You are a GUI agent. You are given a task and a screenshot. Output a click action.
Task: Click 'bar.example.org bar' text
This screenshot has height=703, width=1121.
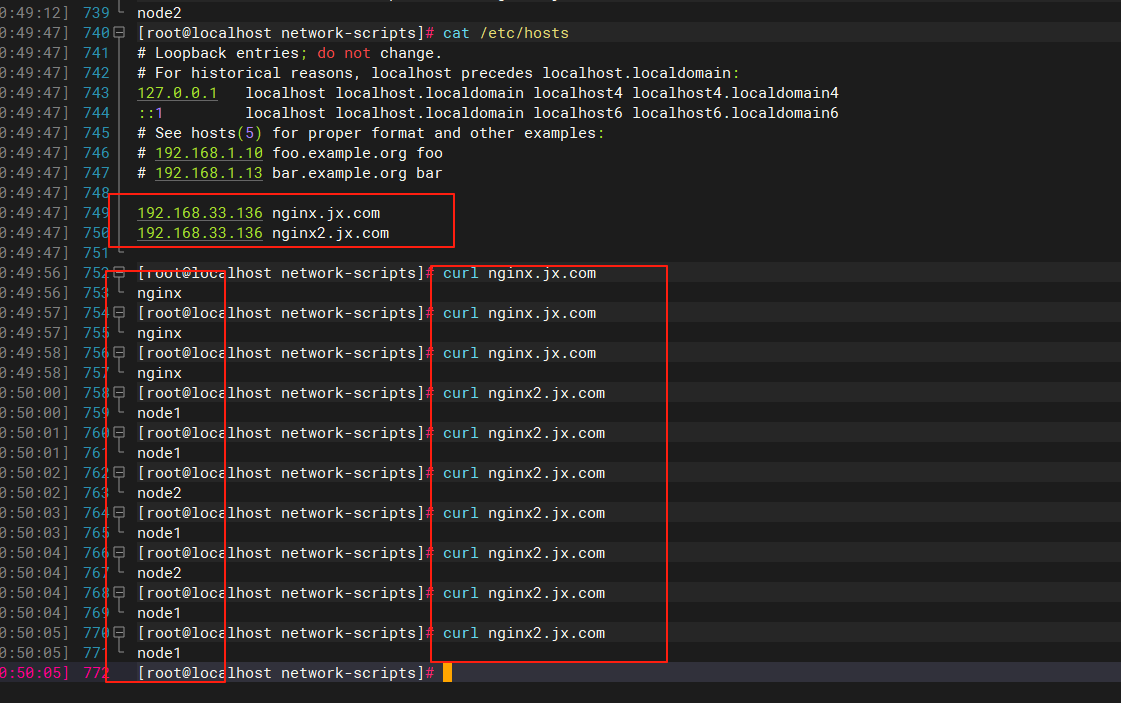(x=357, y=173)
